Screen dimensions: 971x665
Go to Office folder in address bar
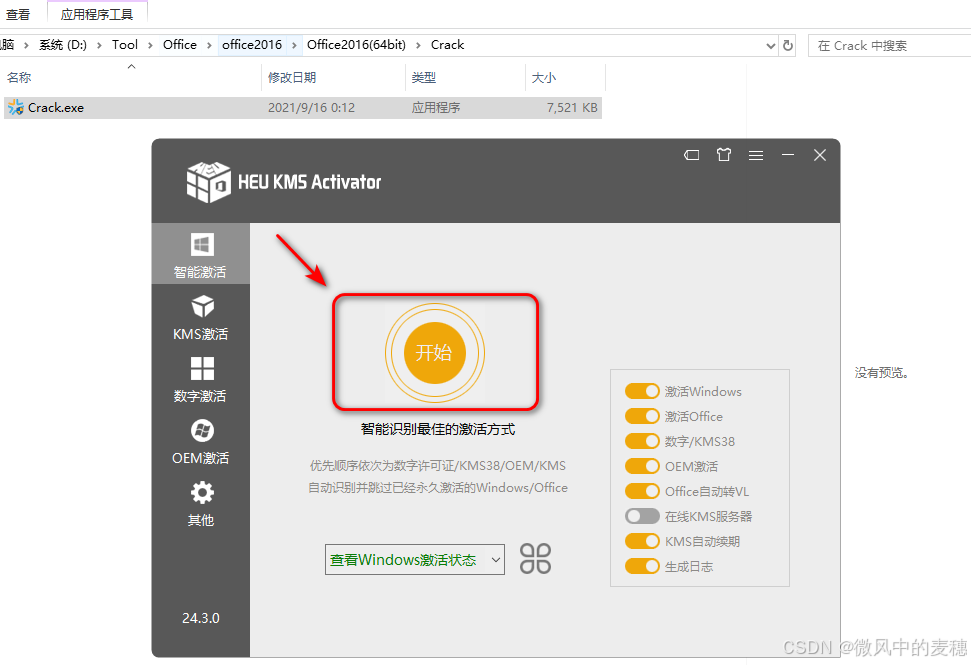pos(180,45)
